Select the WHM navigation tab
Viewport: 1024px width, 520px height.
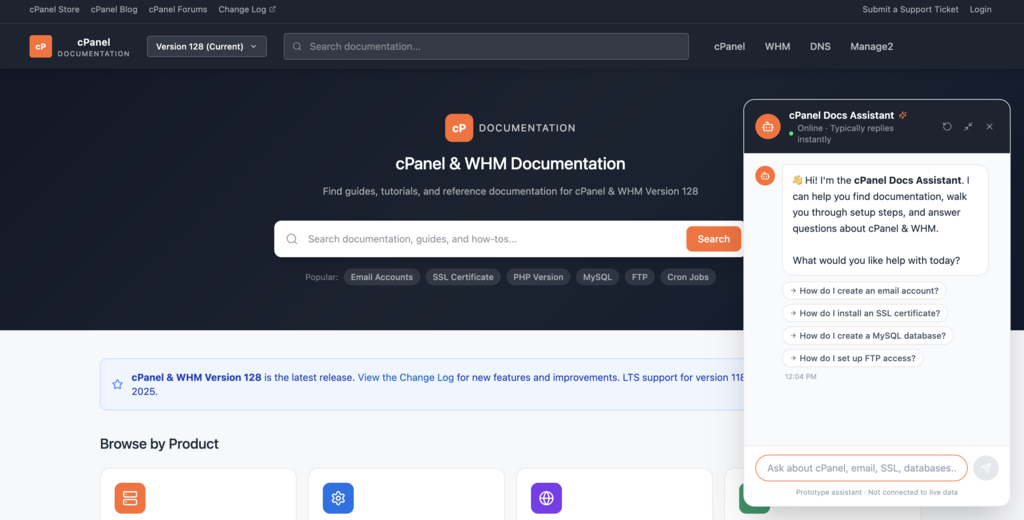click(777, 46)
